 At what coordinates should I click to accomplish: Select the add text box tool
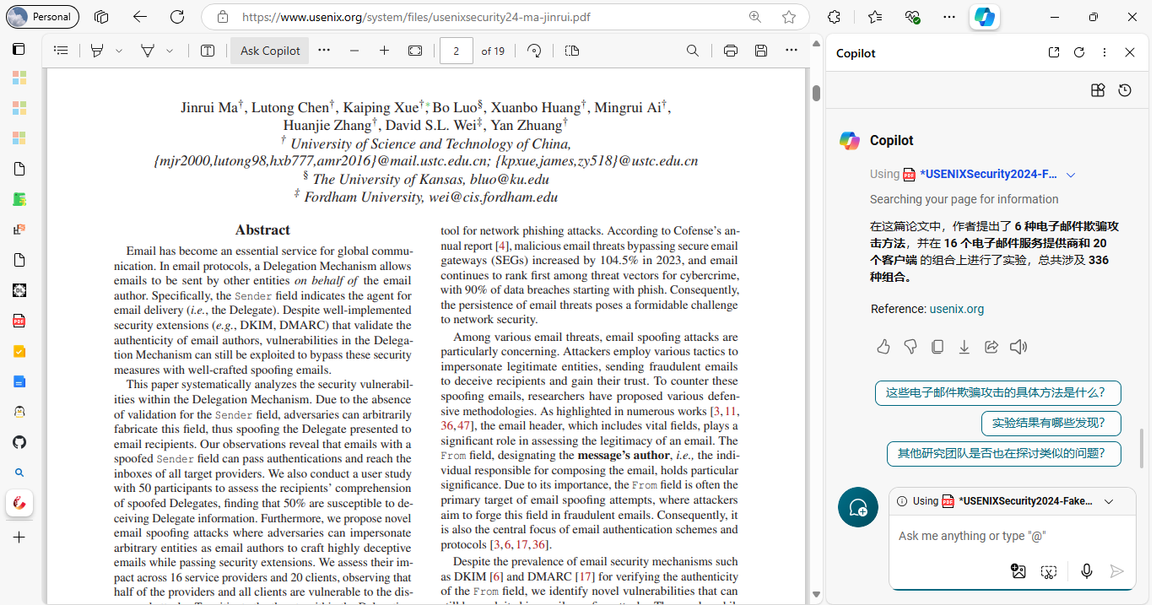[208, 51]
